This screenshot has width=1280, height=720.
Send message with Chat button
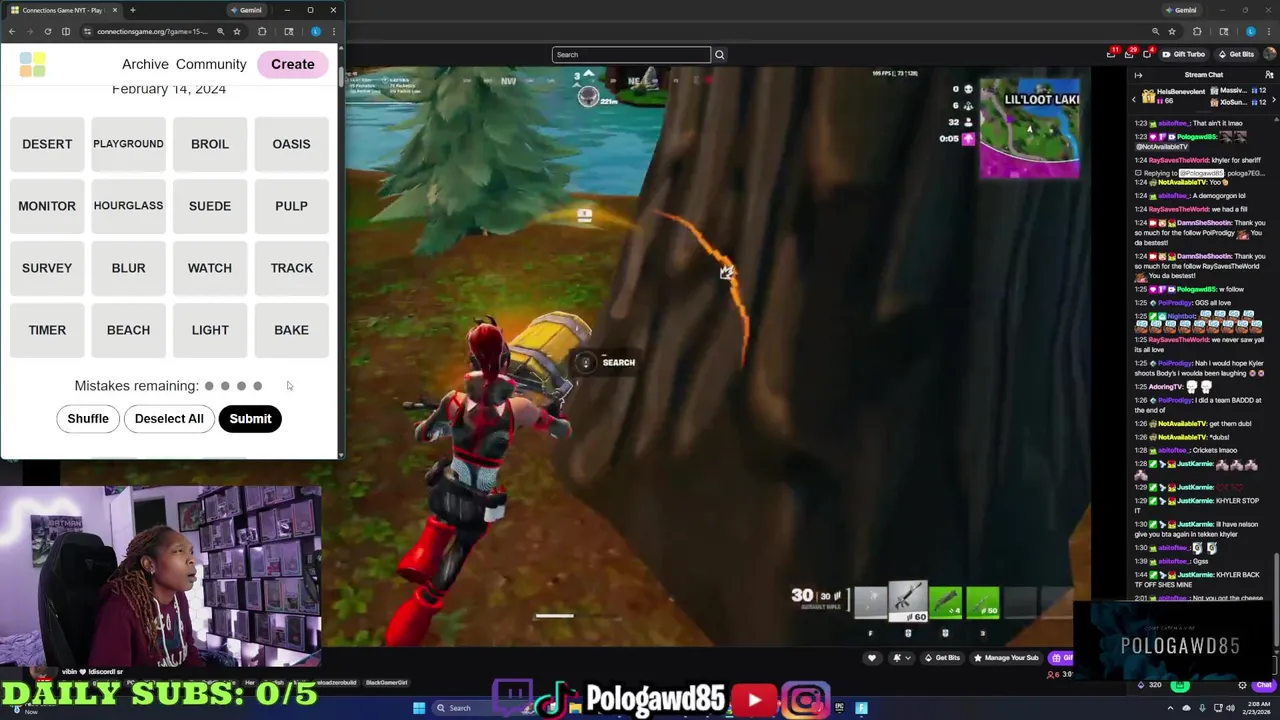click(1266, 685)
